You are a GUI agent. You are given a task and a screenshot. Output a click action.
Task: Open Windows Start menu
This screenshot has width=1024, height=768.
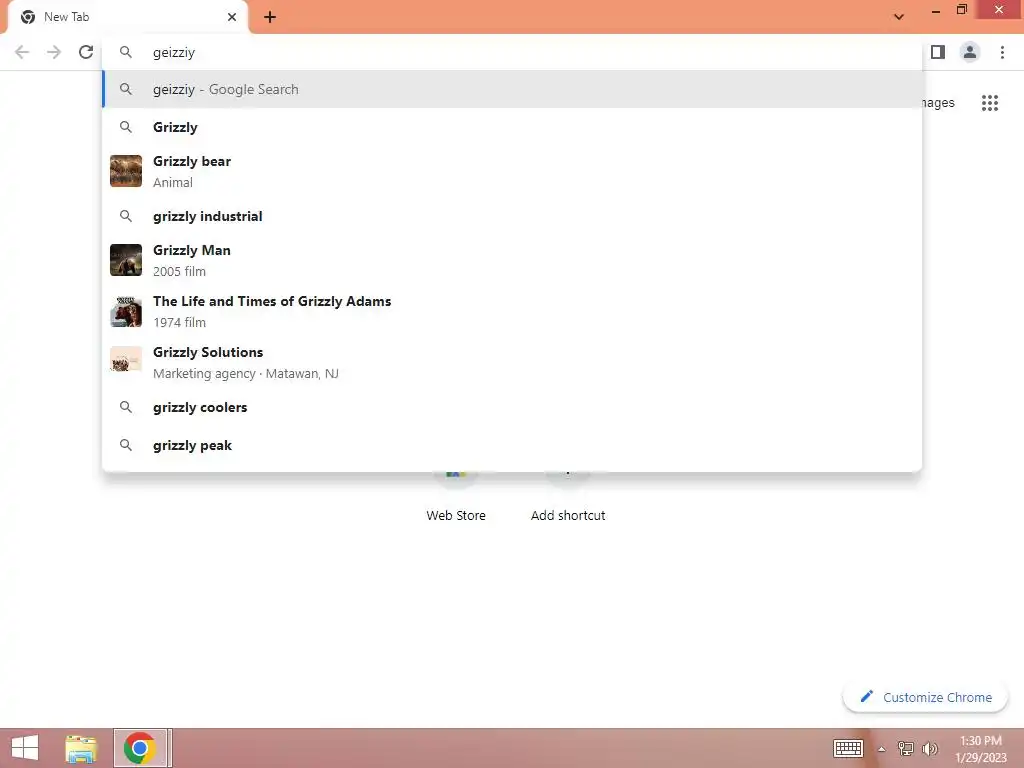pos(25,748)
